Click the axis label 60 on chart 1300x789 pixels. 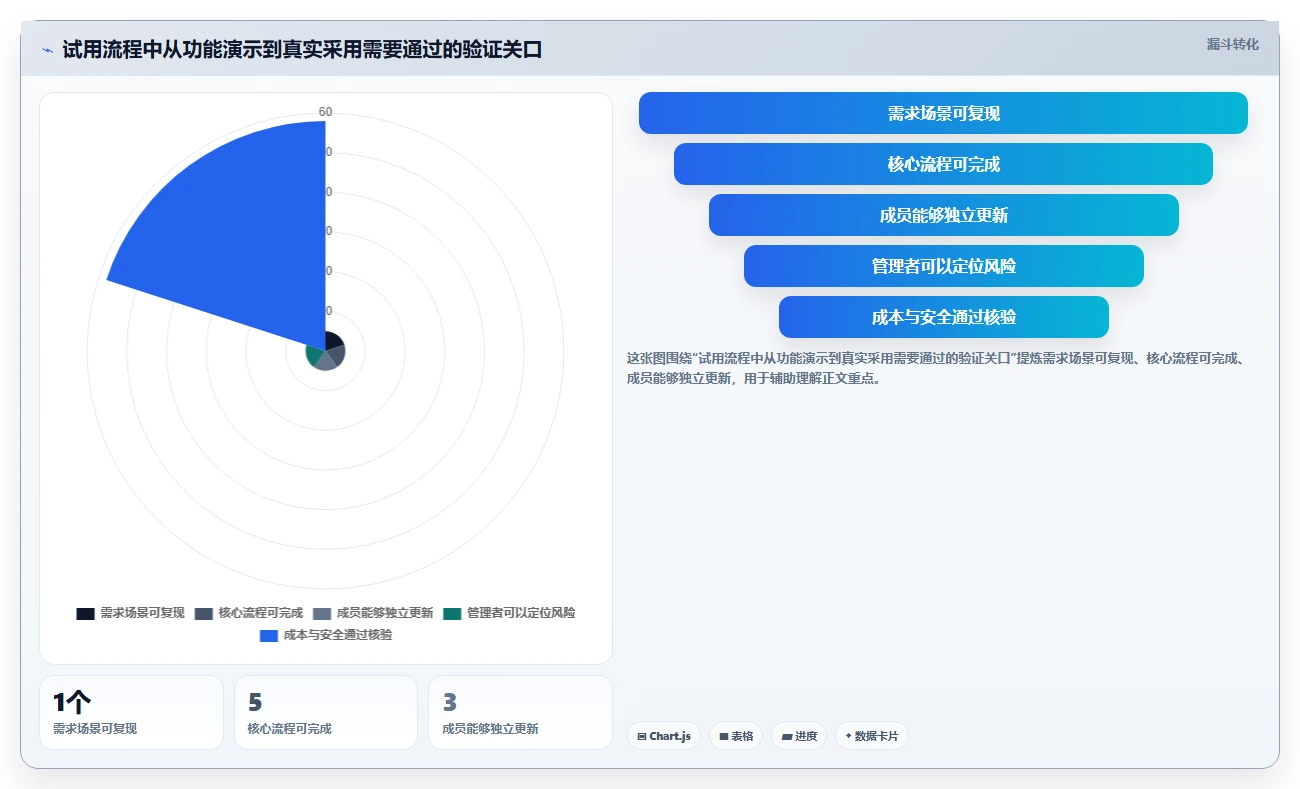[x=325, y=112]
